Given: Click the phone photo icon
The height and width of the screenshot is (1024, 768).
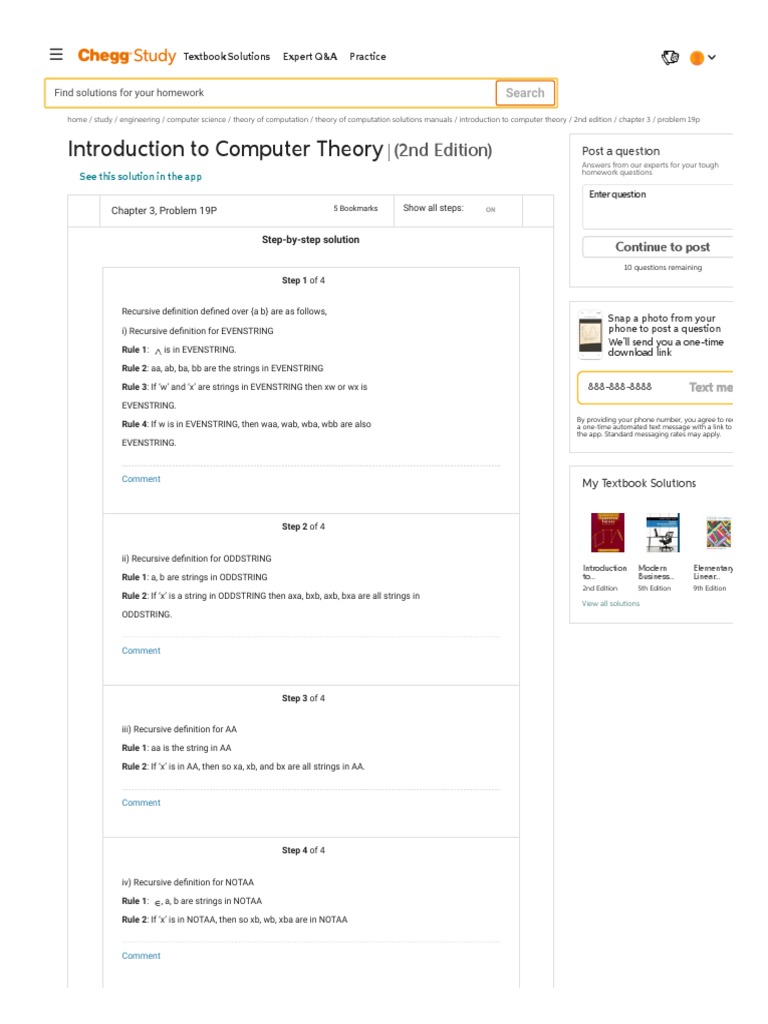Looking at the screenshot, I should (x=590, y=335).
